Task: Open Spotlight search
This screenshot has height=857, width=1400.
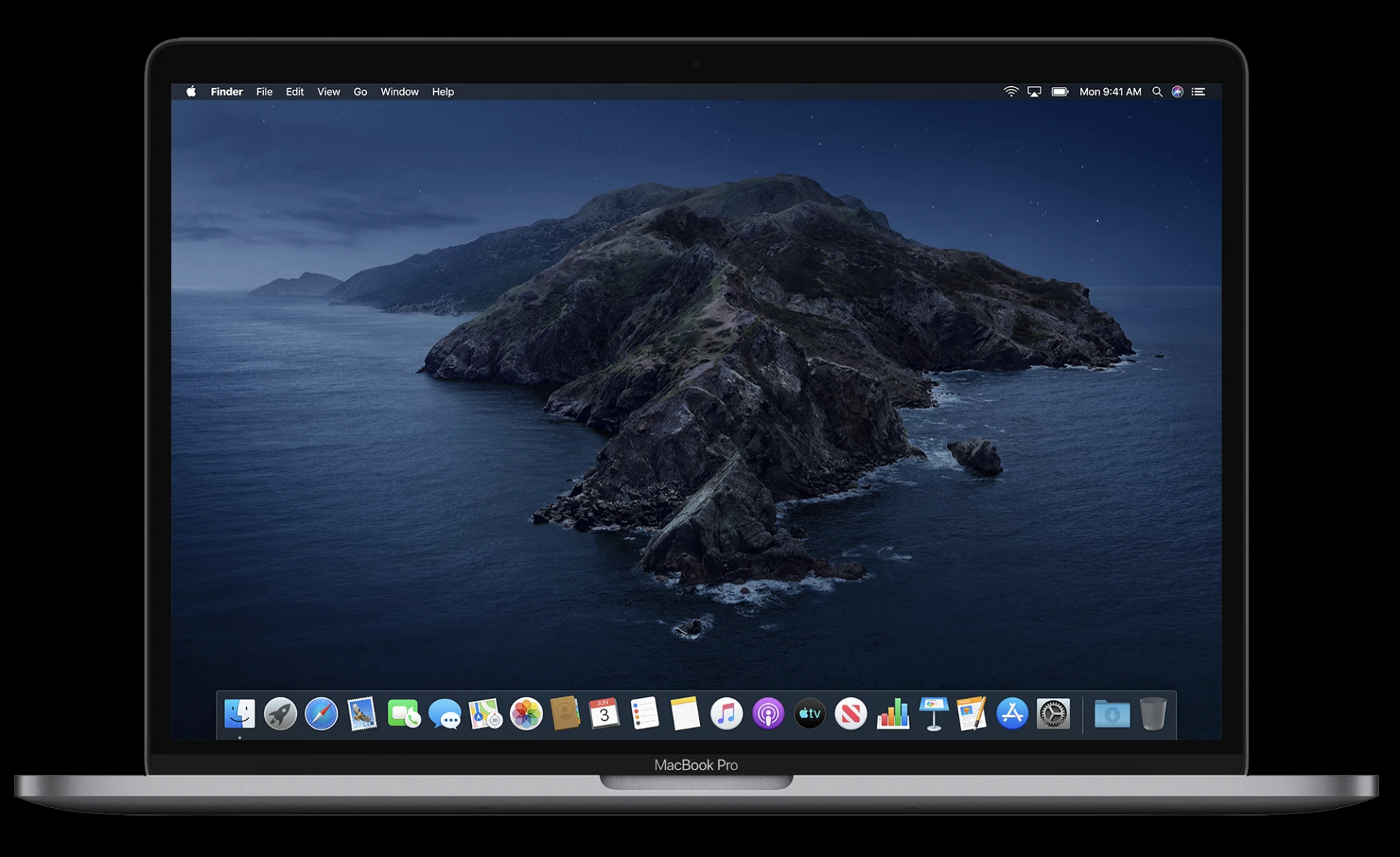Action: pyautogui.click(x=1157, y=91)
